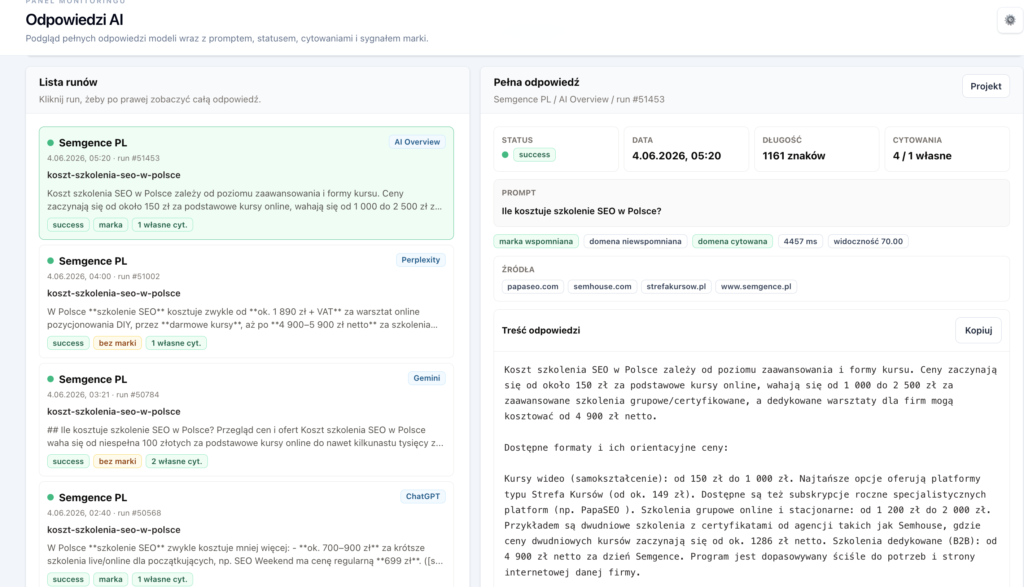Click success tag in ChatGPT run

(68, 579)
